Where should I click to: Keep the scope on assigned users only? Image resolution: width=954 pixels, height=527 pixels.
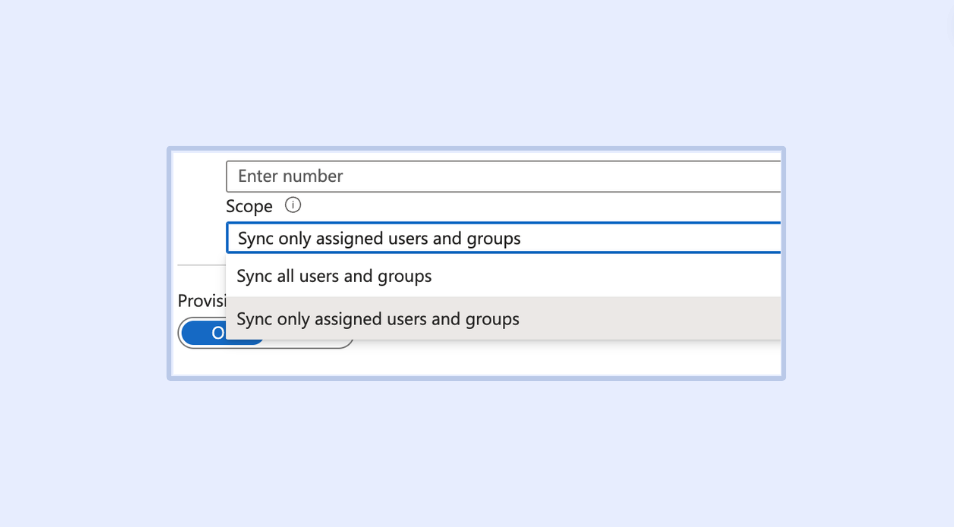pos(378,319)
